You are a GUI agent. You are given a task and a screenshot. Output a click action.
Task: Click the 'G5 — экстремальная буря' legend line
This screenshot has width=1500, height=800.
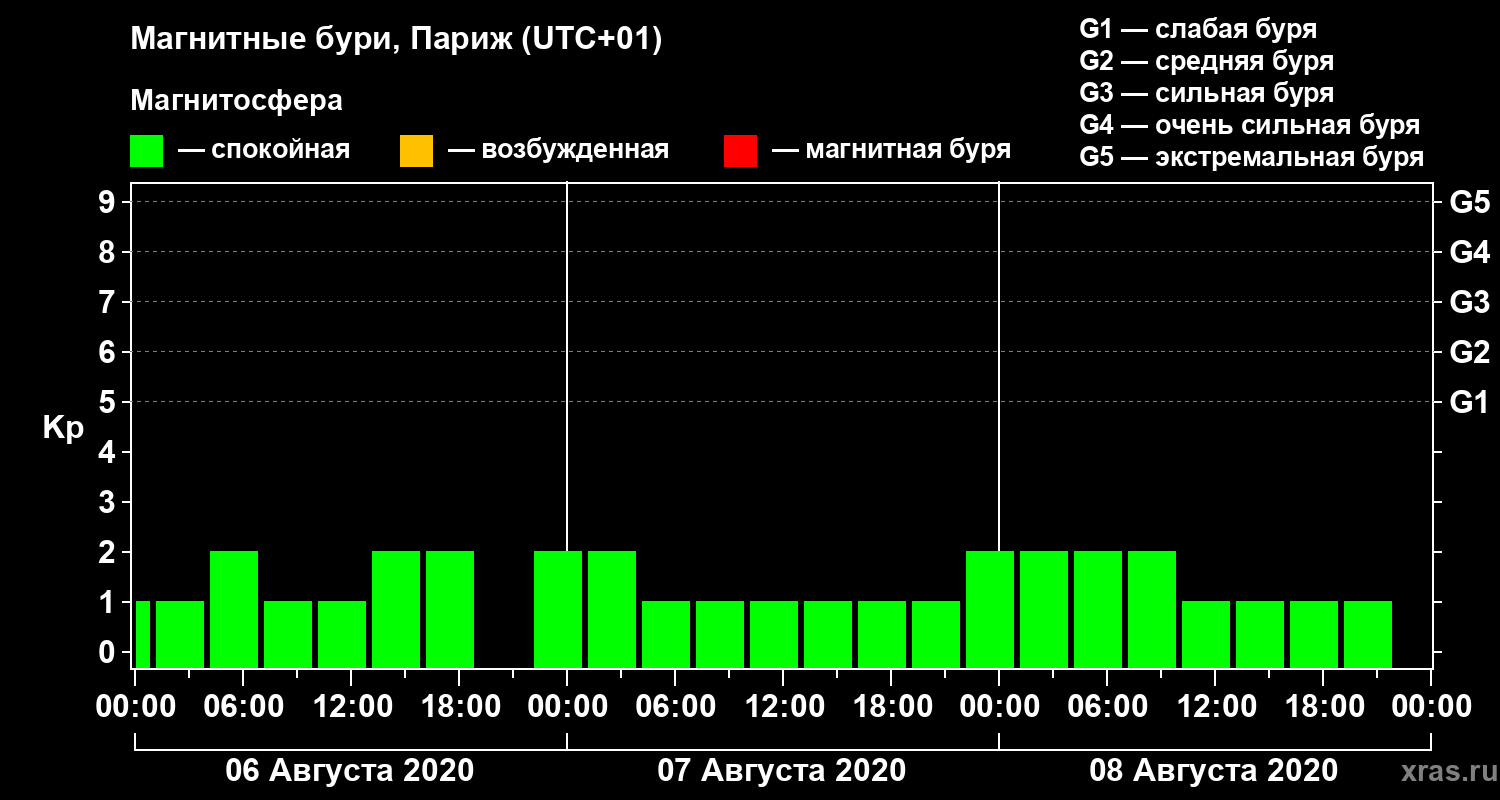pyautogui.click(x=1251, y=158)
